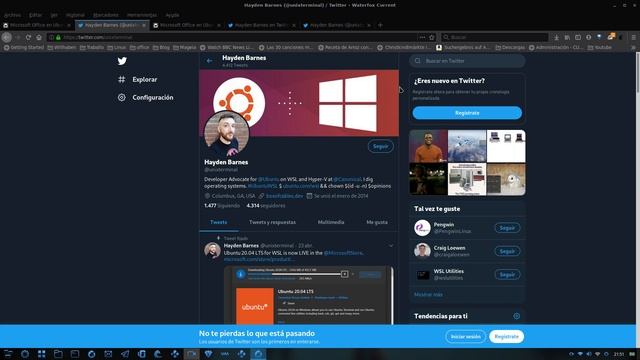
Task: Click the browser Buscar search box
Action: [x=494, y=37]
